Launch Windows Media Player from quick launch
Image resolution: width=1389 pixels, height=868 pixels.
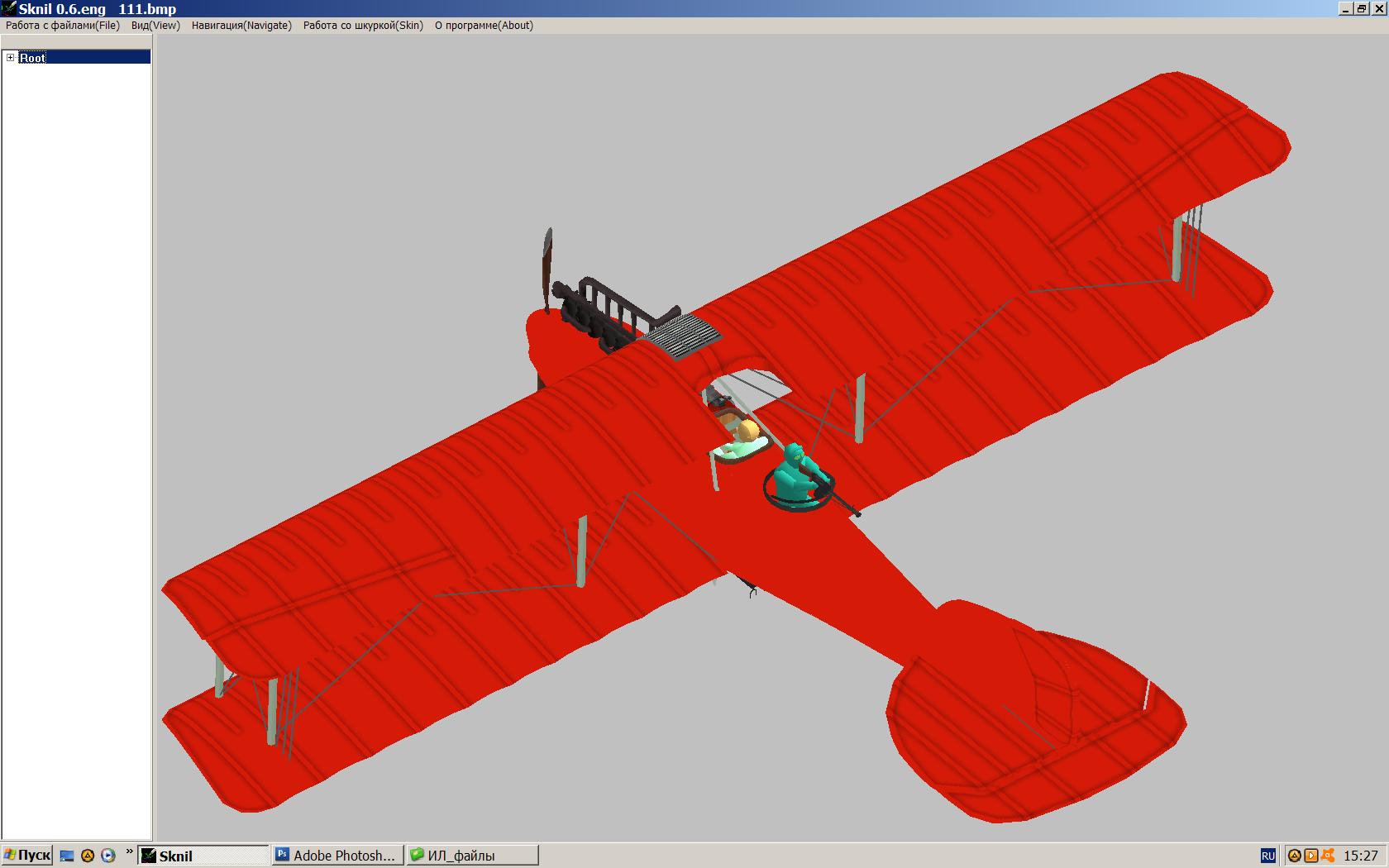coord(107,856)
